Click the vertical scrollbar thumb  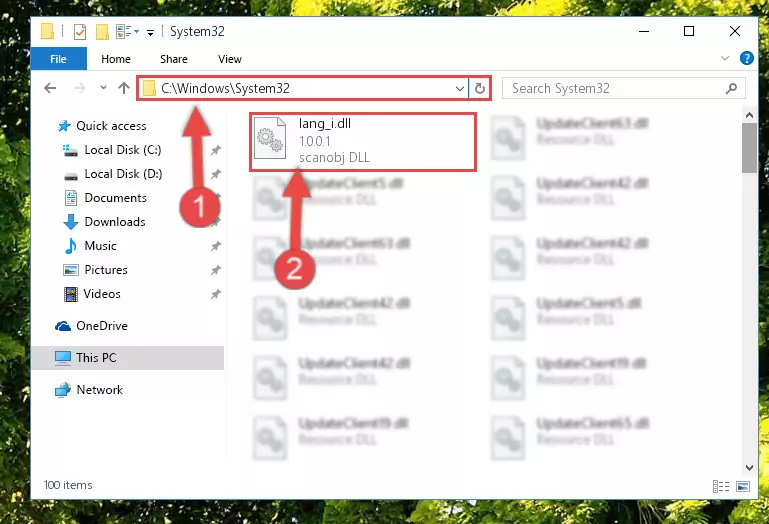(x=749, y=148)
